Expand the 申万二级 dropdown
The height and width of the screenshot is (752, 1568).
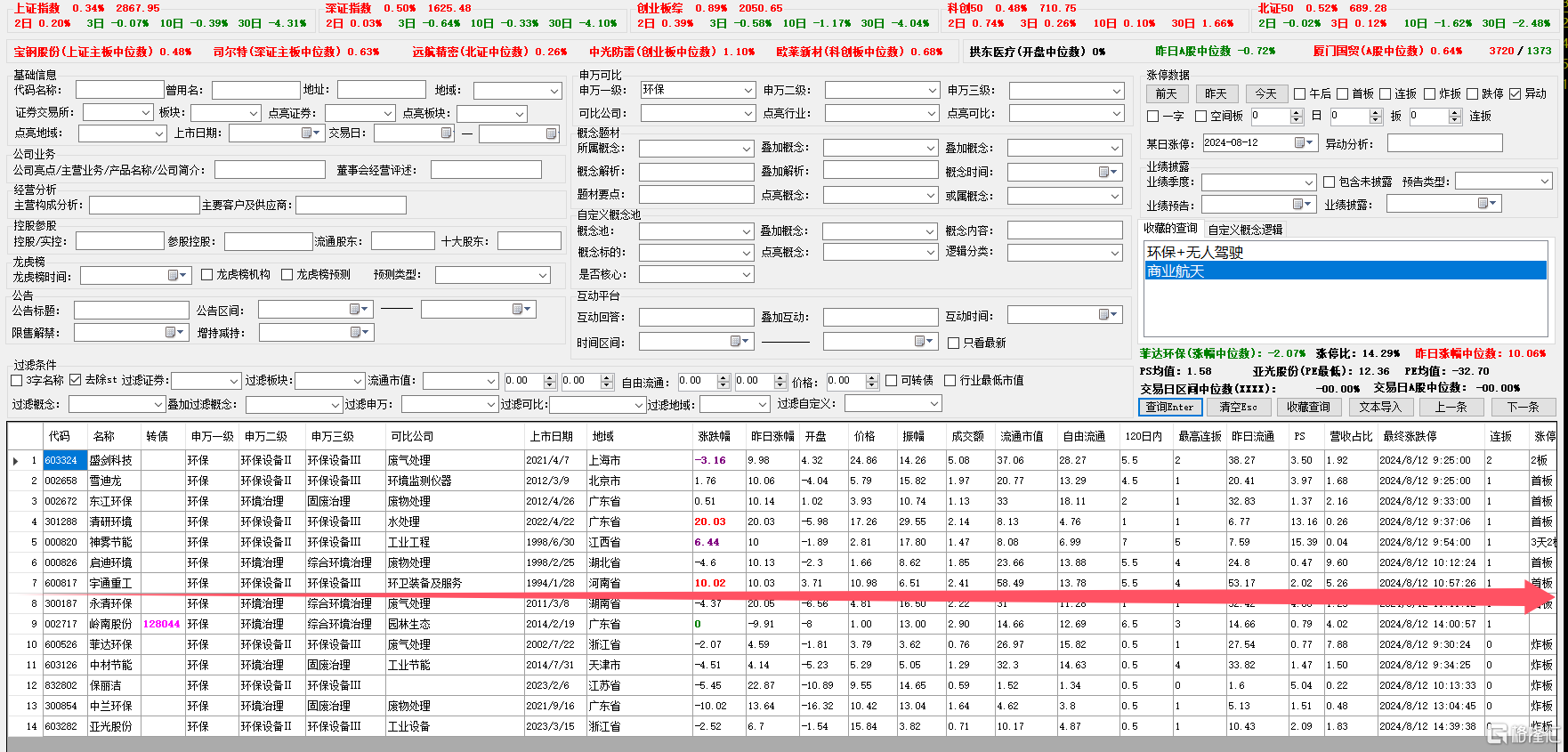[x=882, y=90]
